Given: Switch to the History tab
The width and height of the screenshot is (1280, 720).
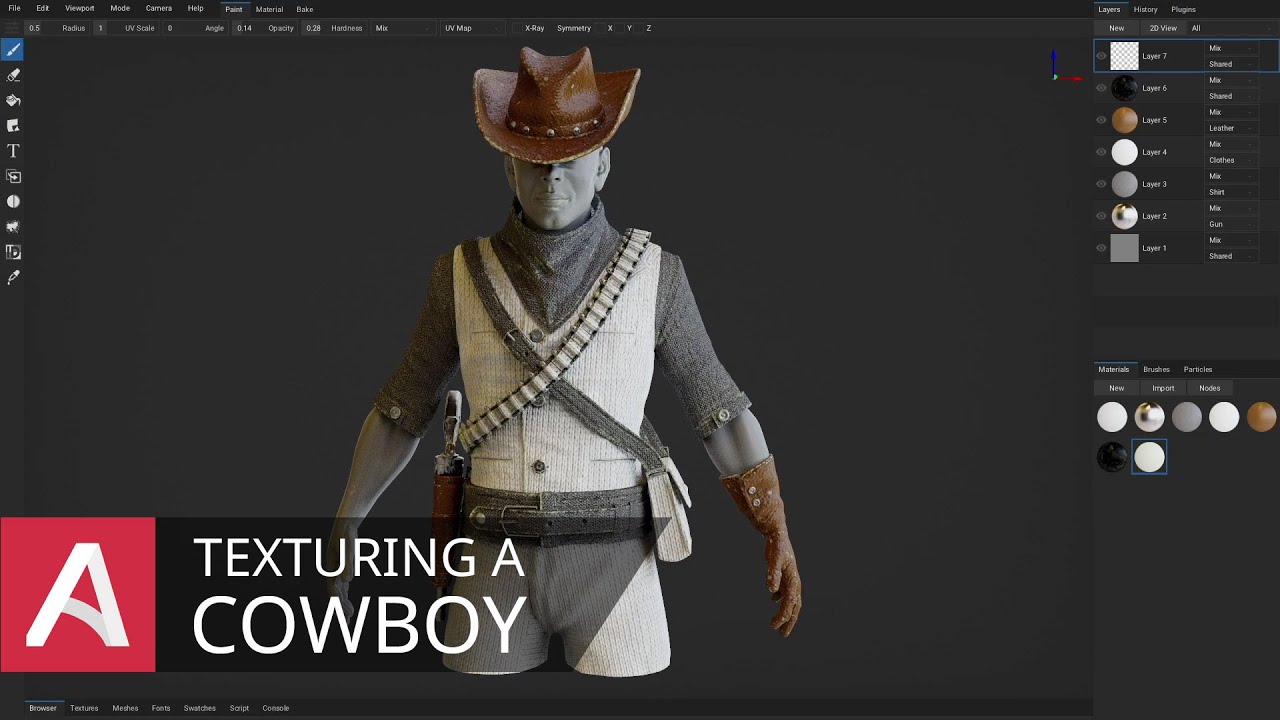Looking at the screenshot, I should (1145, 9).
